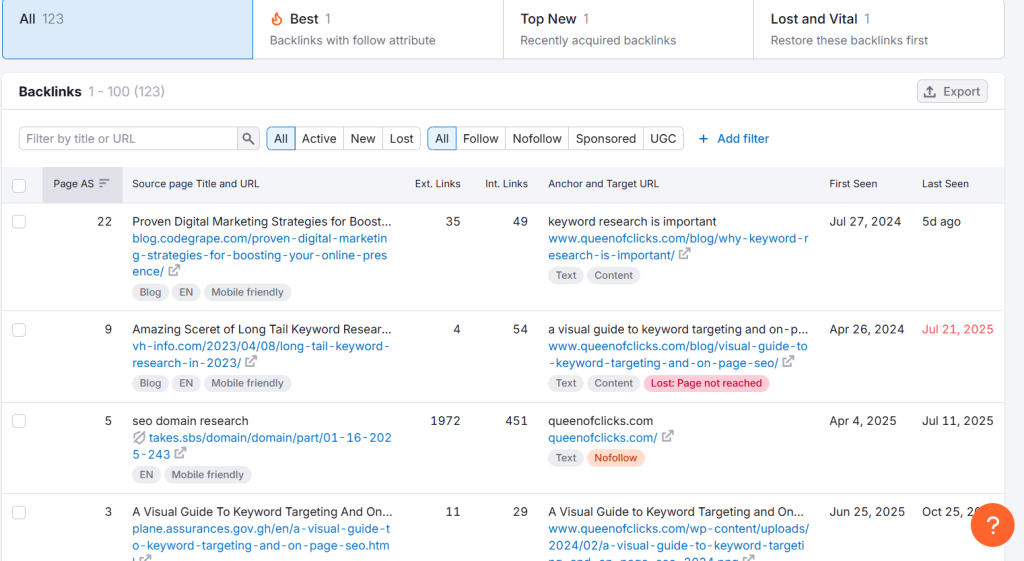Click the plus icon beside Add filter
The width and height of the screenshot is (1024, 561).
coord(703,138)
